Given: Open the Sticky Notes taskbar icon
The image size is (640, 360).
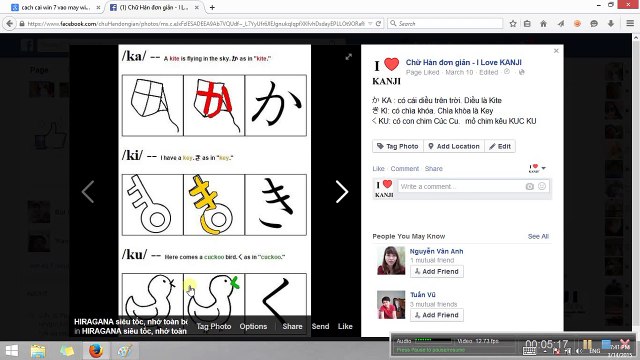Looking at the screenshot, I should coord(67,351).
